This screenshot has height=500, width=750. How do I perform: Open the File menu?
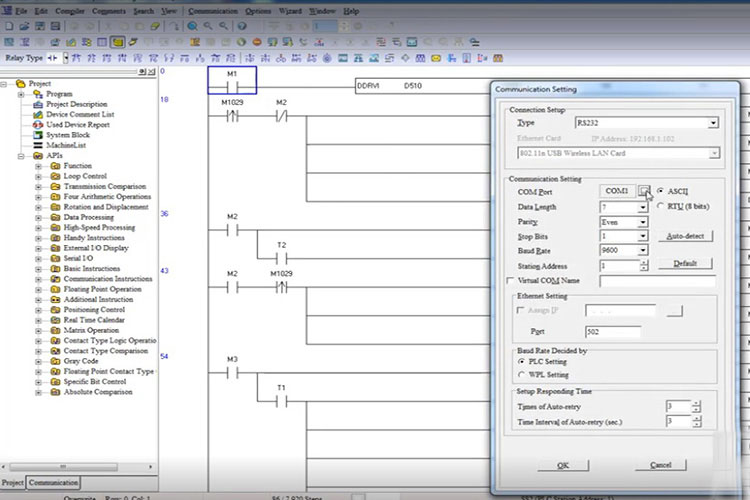tap(21, 11)
